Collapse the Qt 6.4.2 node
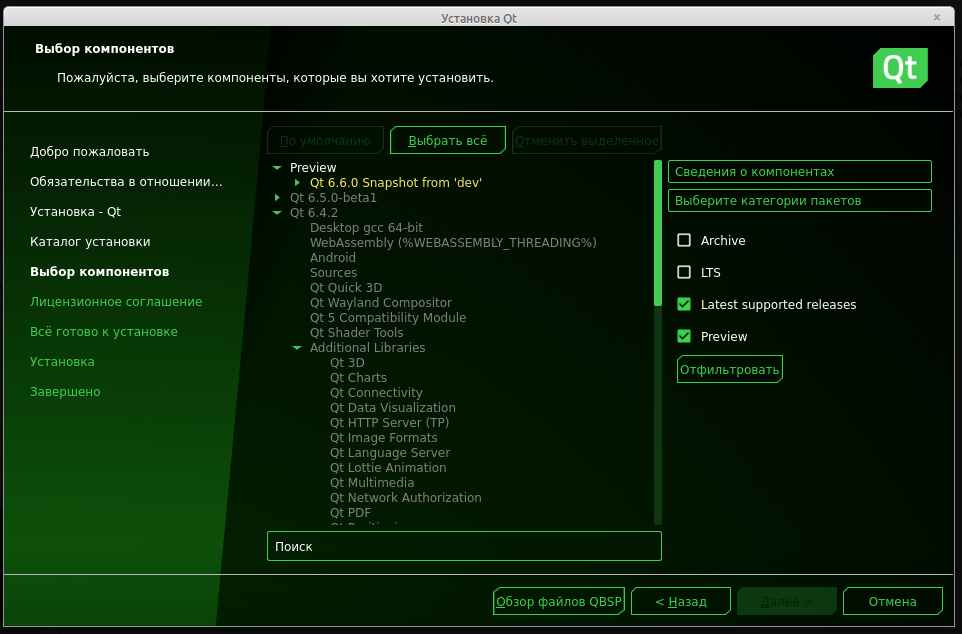 pos(277,212)
